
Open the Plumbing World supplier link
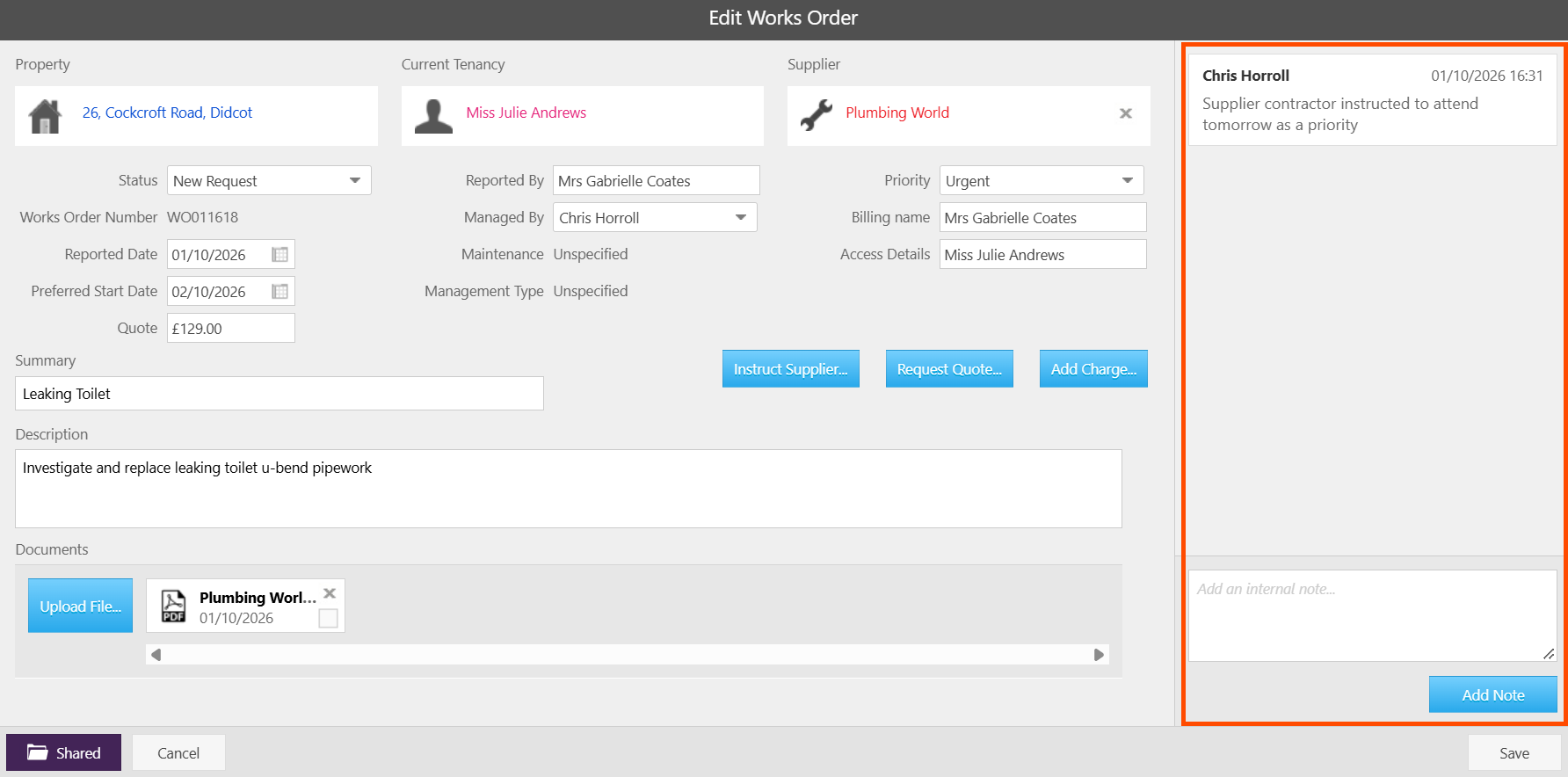click(897, 113)
